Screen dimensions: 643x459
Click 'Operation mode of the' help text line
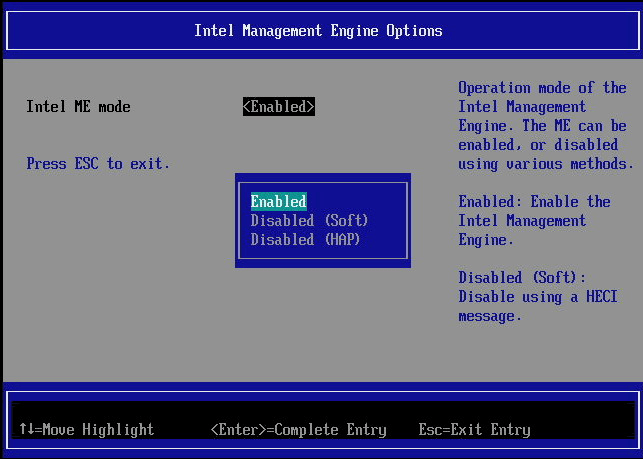point(542,88)
